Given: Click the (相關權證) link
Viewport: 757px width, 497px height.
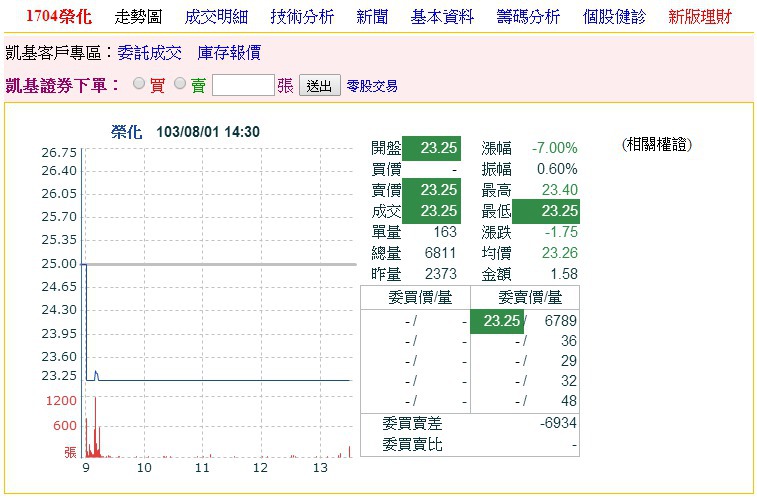Looking at the screenshot, I should [x=657, y=144].
